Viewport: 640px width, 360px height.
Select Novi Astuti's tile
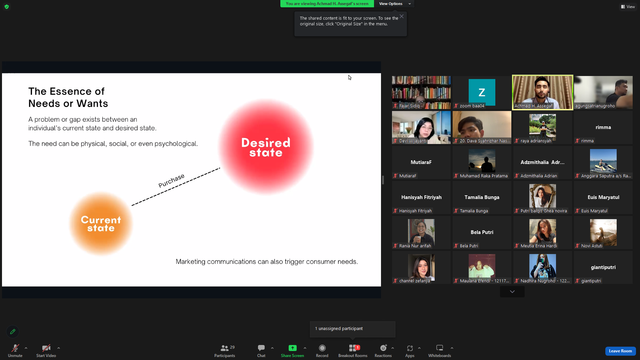603,233
